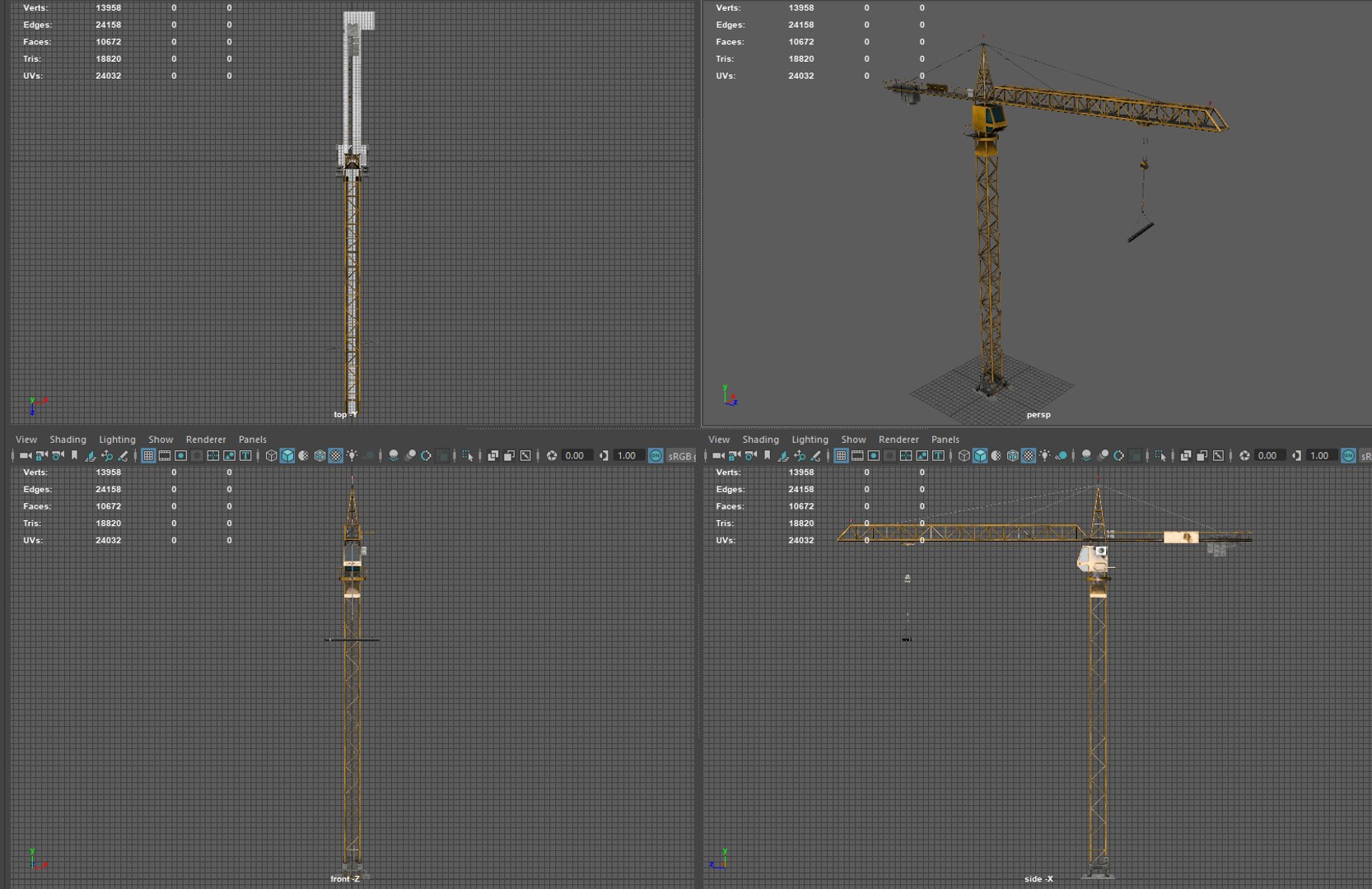
Task: Click Exposure reset icon in front-Z panel toolbar
Action: (x=551, y=455)
